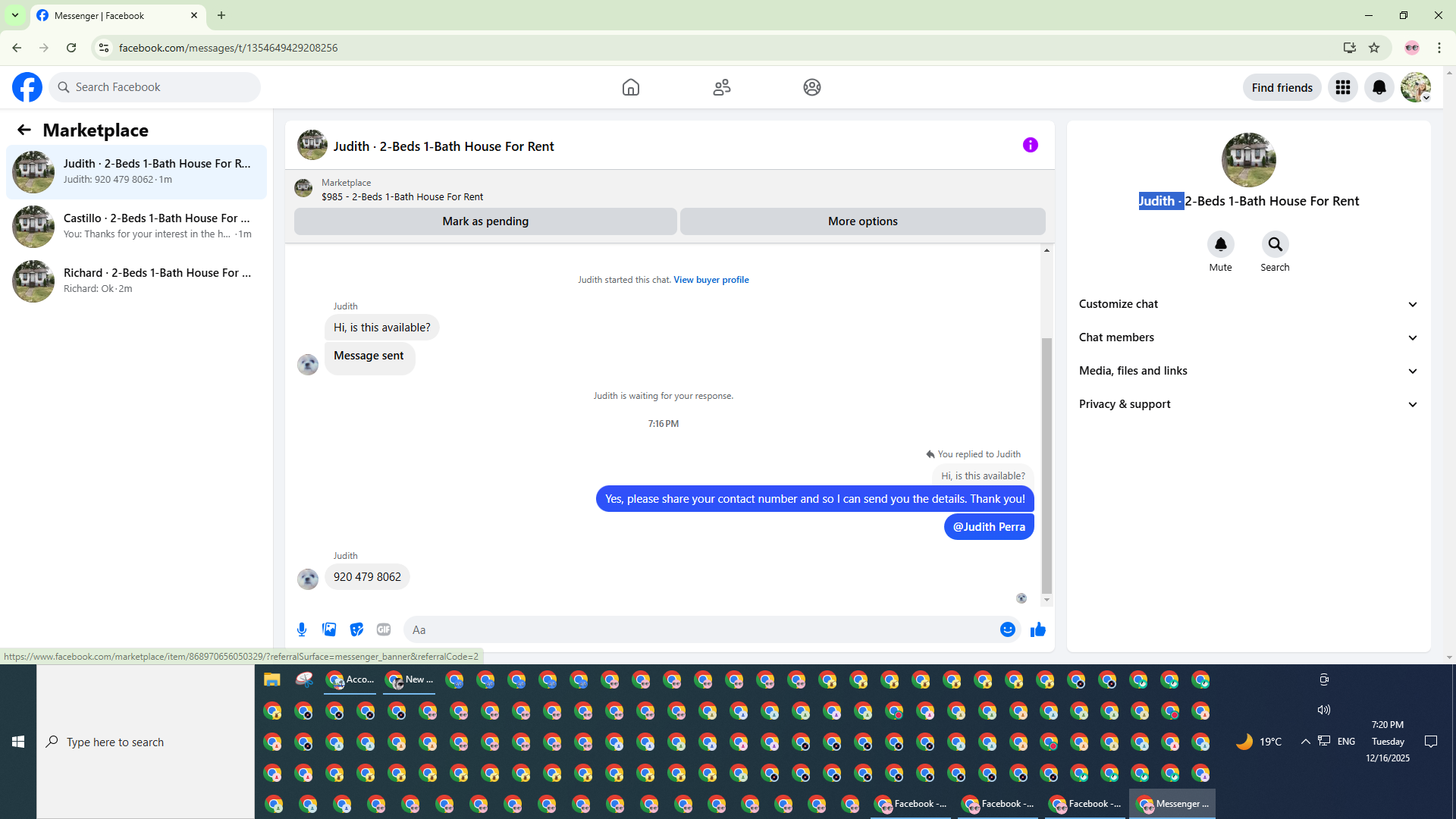Open the Facebook logo home link
Image resolution: width=1456 pixels, height=819 pixels.
(x=27, y=87)
